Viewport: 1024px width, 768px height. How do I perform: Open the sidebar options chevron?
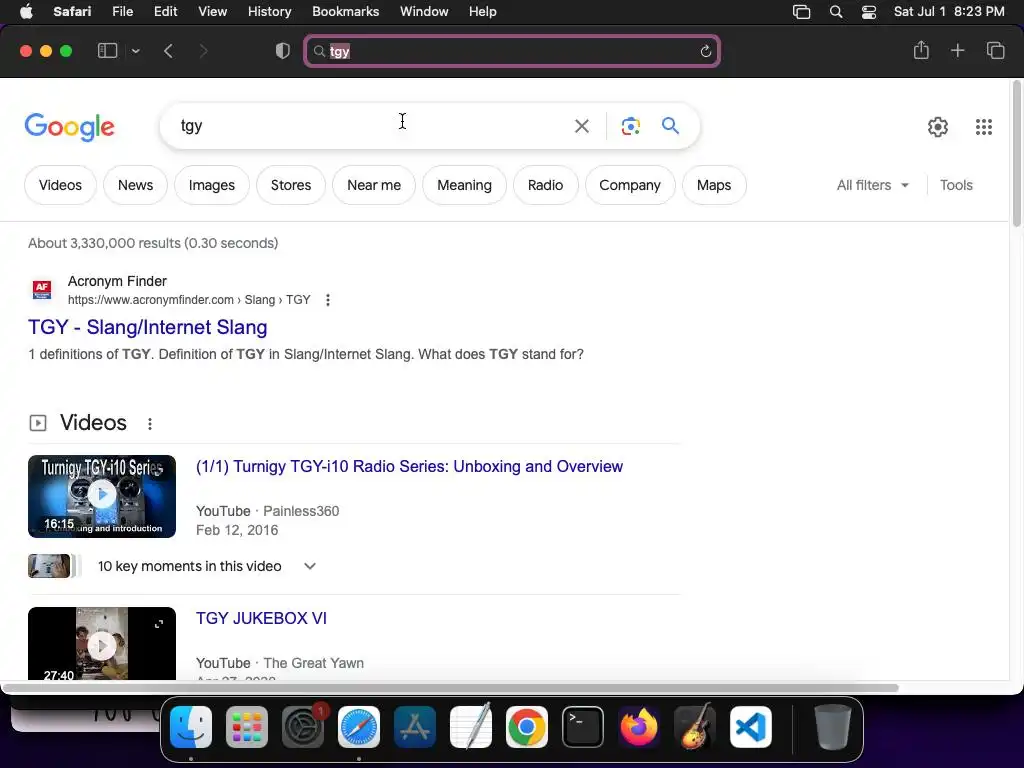135,51
